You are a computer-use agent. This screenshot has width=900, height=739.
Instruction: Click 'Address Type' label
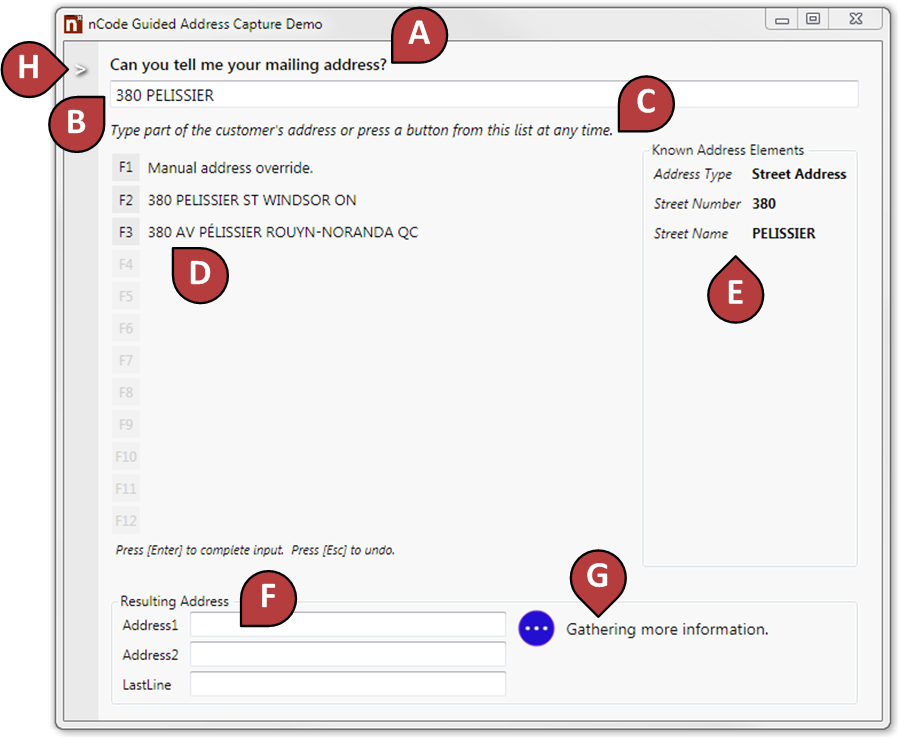pos(693,174)
